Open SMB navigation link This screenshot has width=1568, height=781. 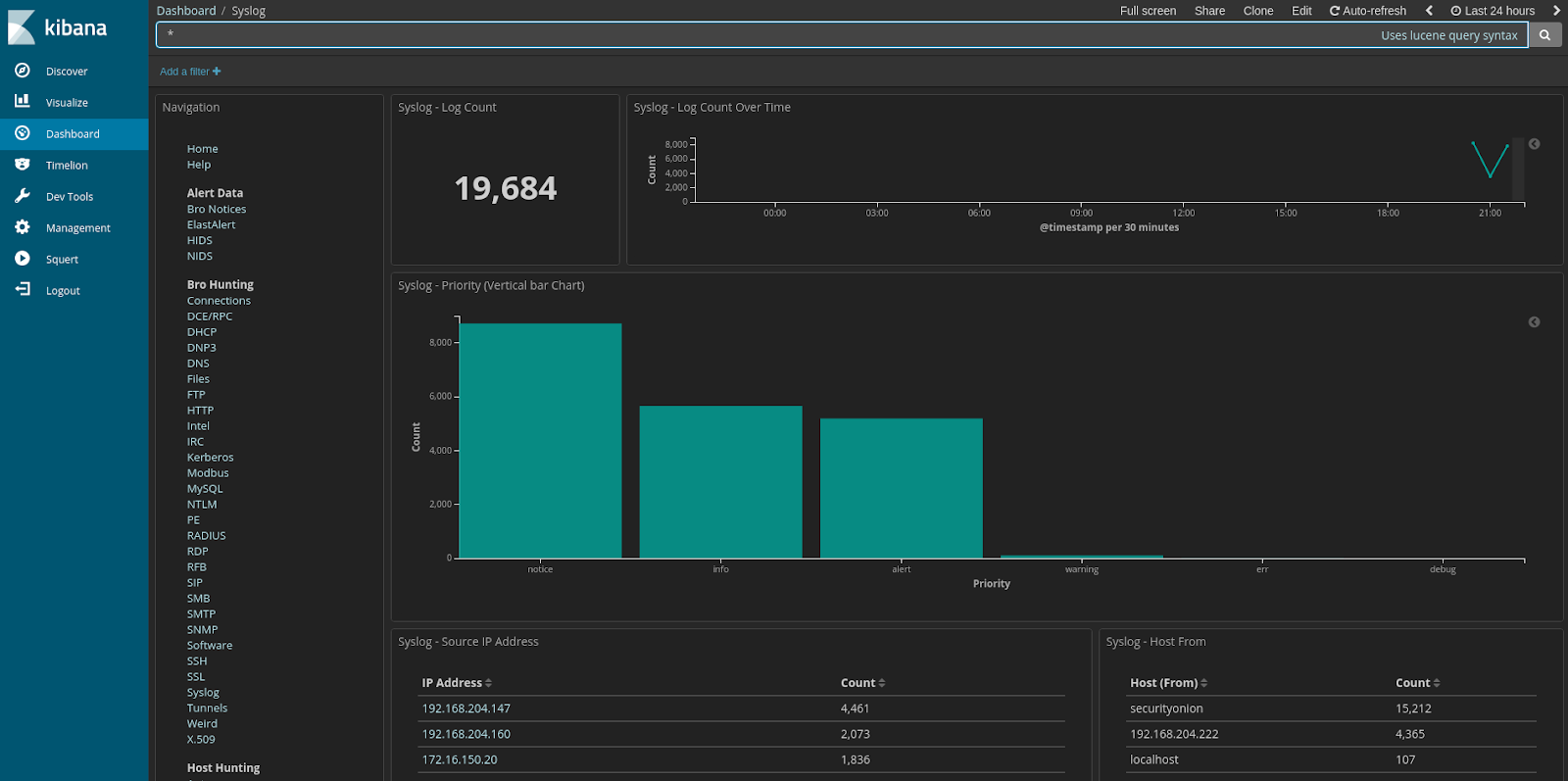tap(198, 599)
